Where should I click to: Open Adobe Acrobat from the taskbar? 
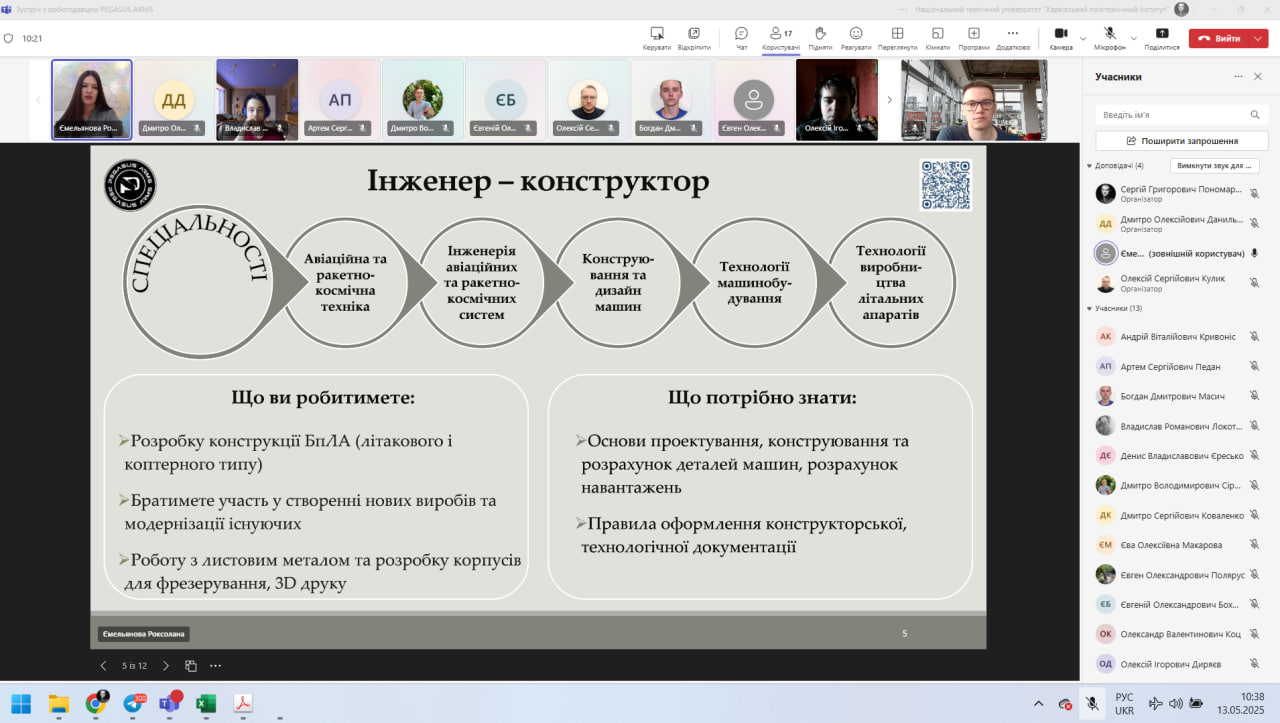point(243,703)
